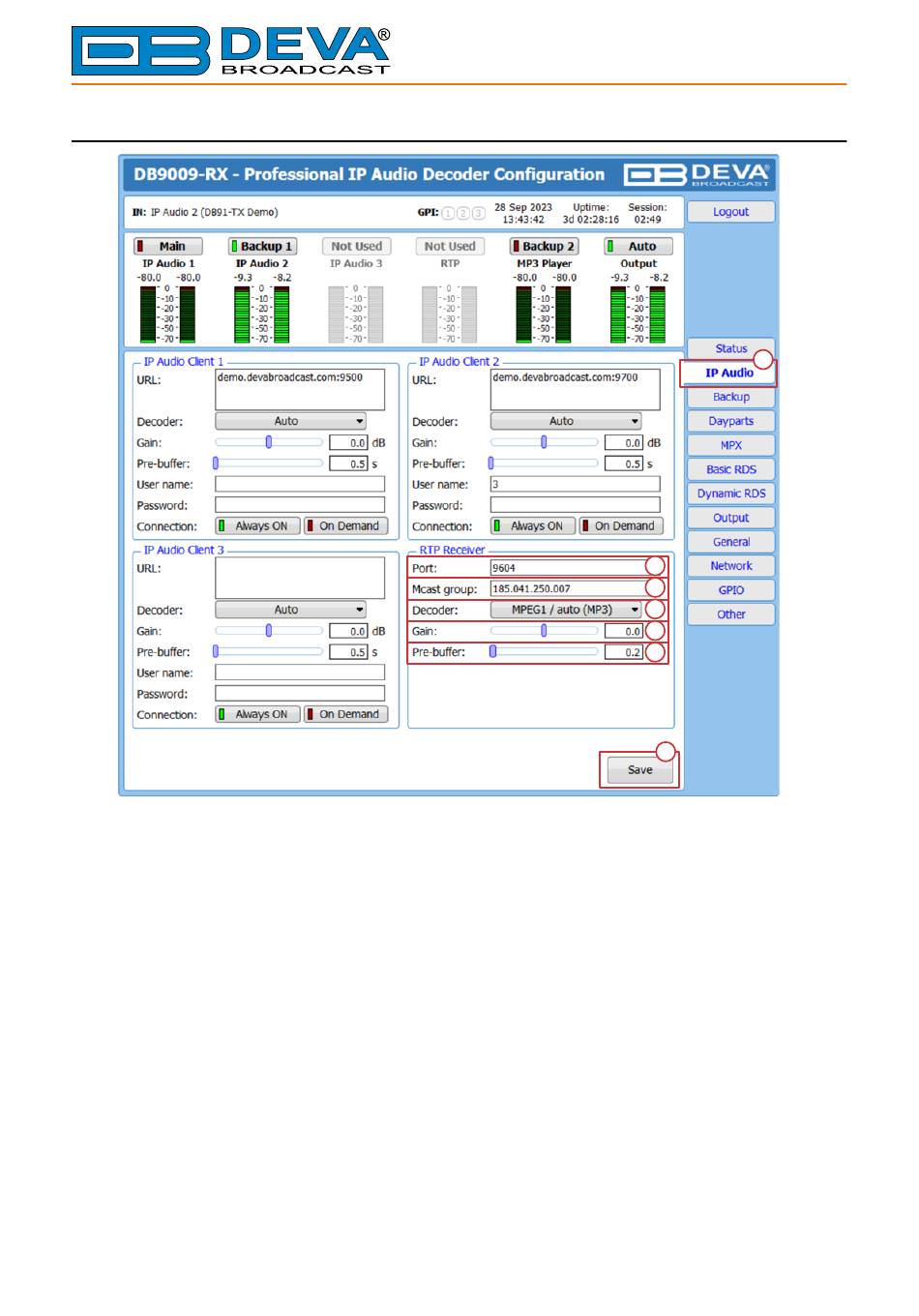Image resolution: width=919 pixels, height=1316 pixels.
Task: Open the Output tab
Action: coord(731,518)
